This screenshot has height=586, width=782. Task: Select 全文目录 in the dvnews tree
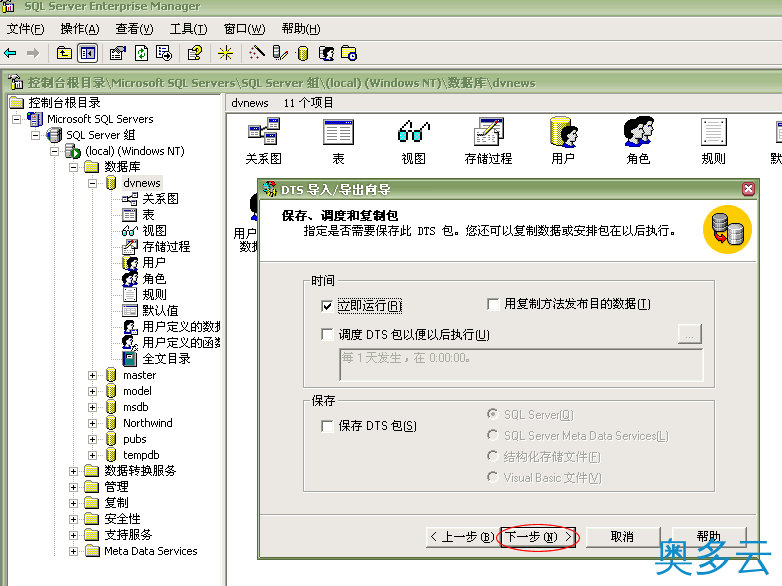click(x=166, y=359)
